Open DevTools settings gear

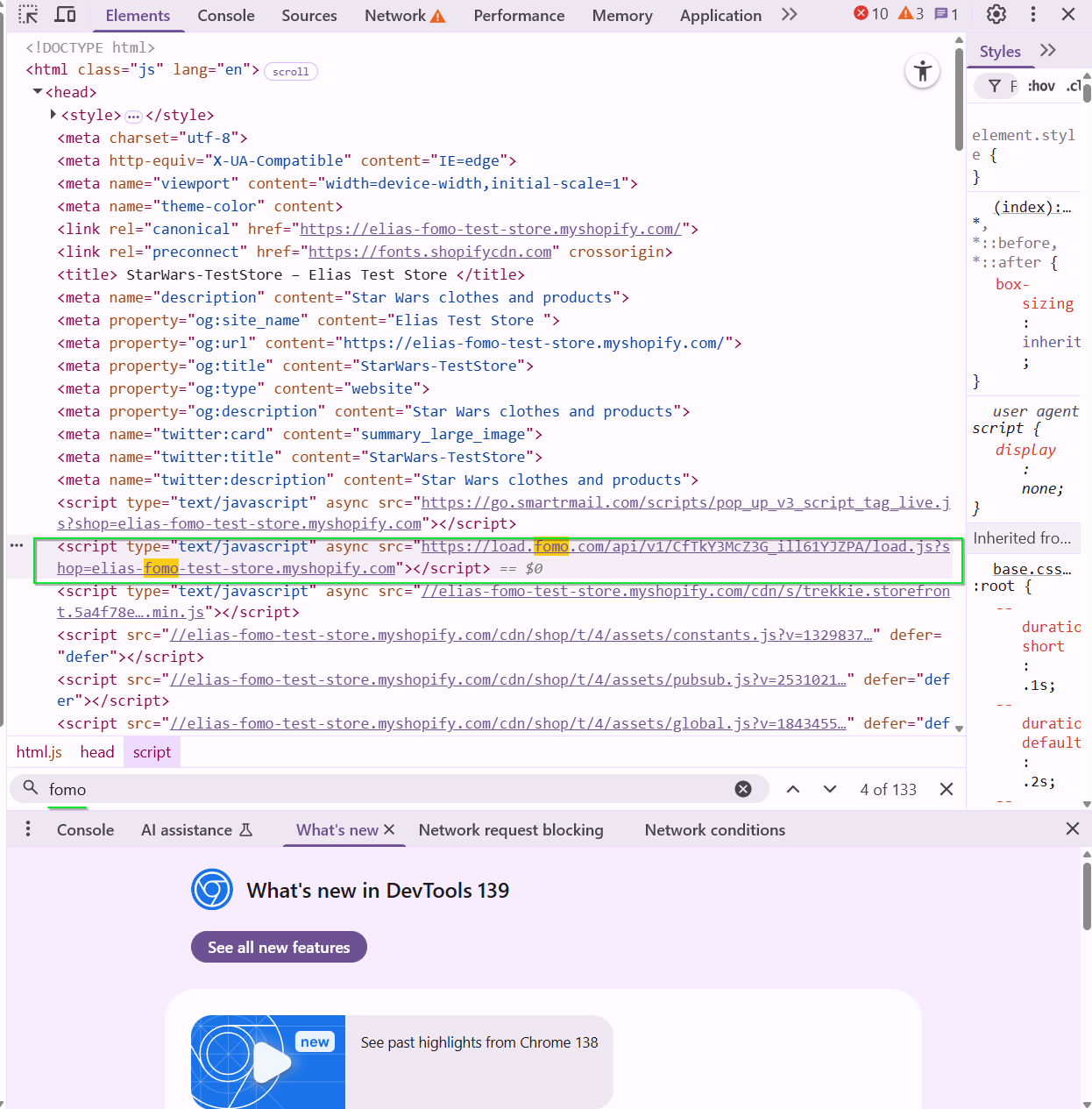pos(996,15)
